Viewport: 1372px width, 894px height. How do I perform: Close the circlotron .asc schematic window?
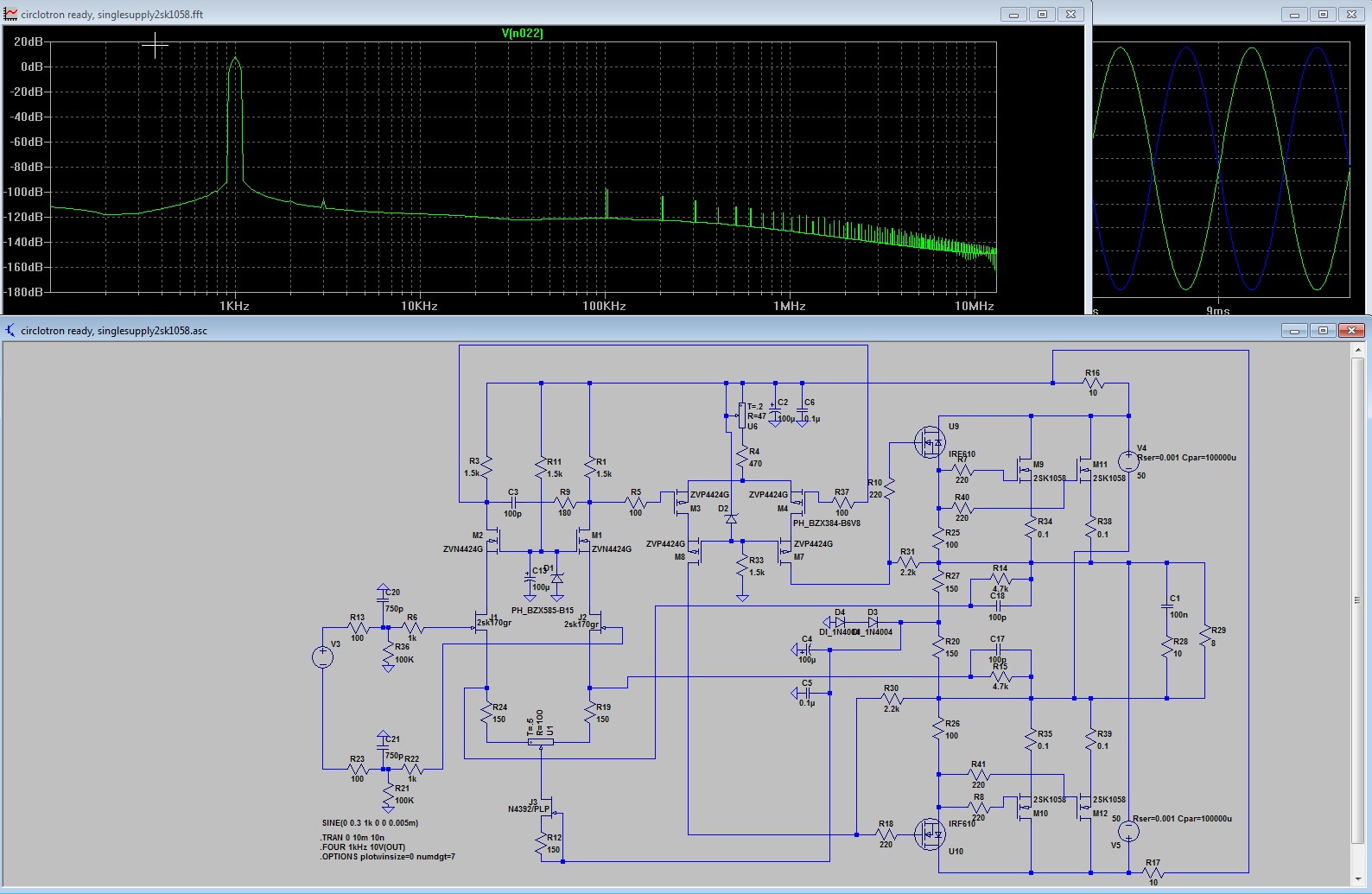(1351, 330)
